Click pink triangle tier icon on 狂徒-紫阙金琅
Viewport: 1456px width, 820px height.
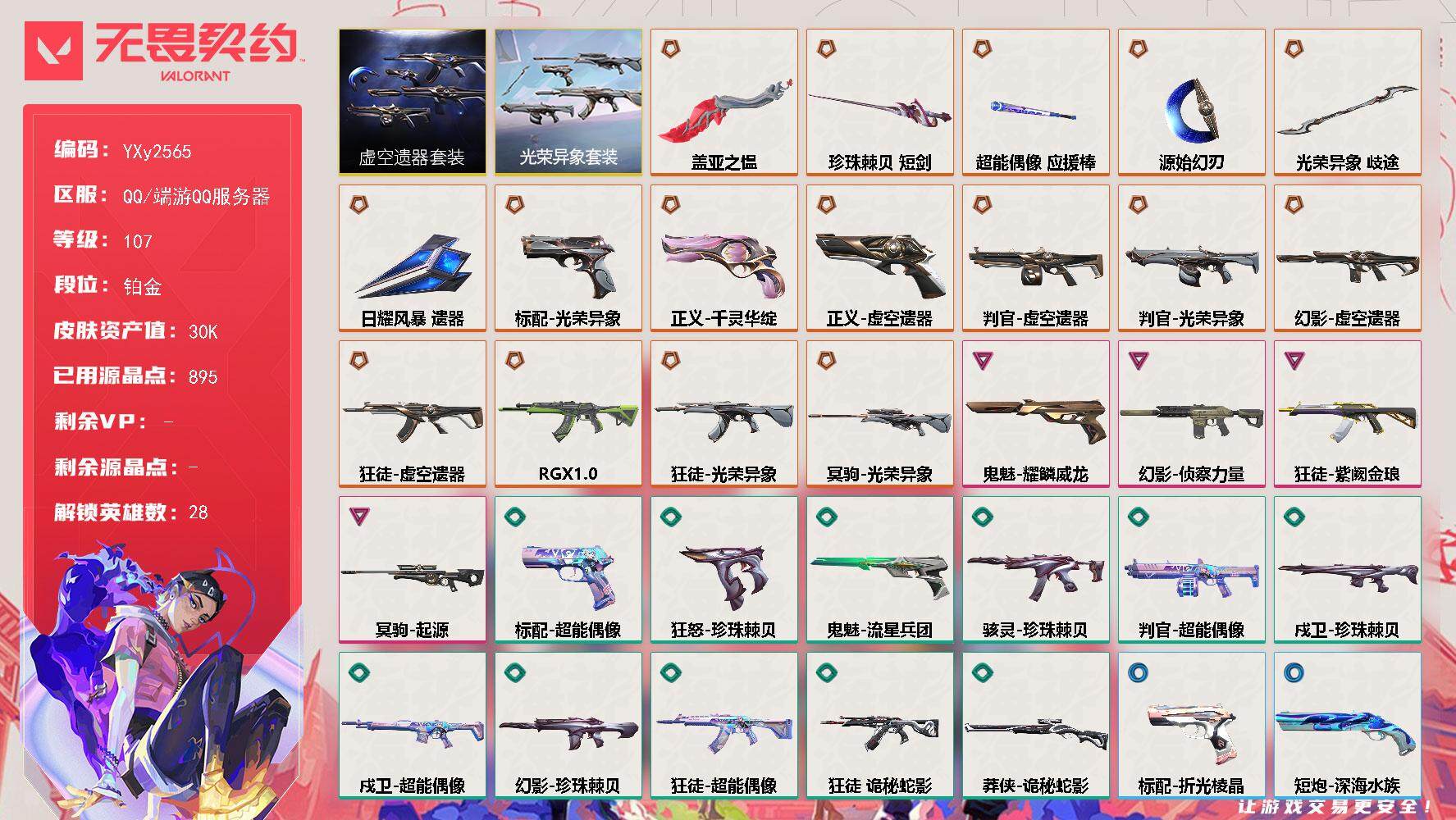1293,359
